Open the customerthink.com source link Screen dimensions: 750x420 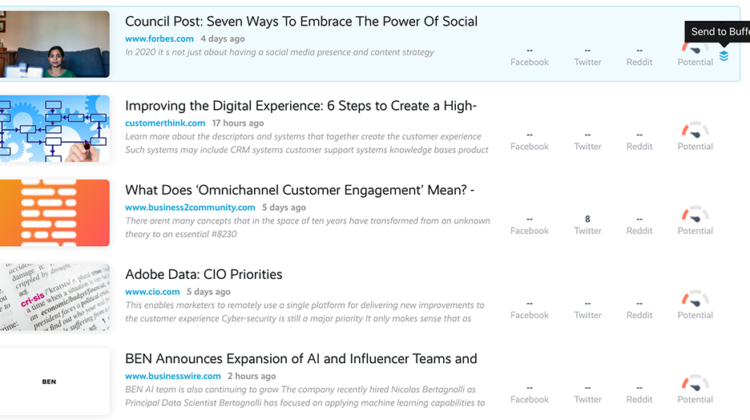[165, 123]
